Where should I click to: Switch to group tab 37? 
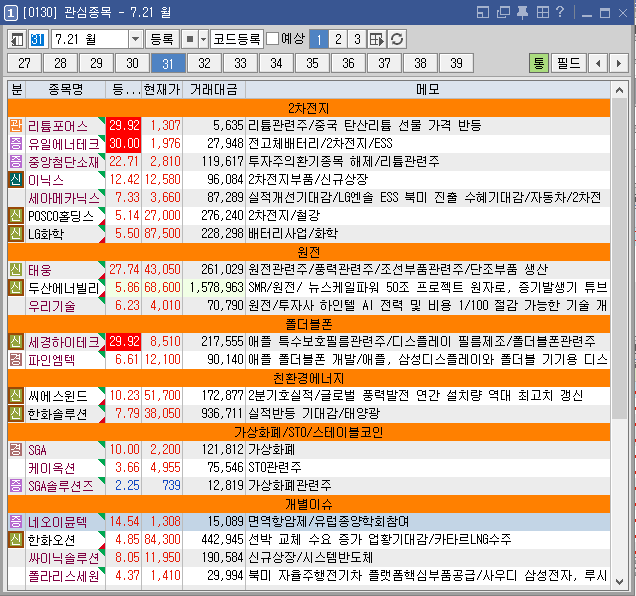(384, 63)
